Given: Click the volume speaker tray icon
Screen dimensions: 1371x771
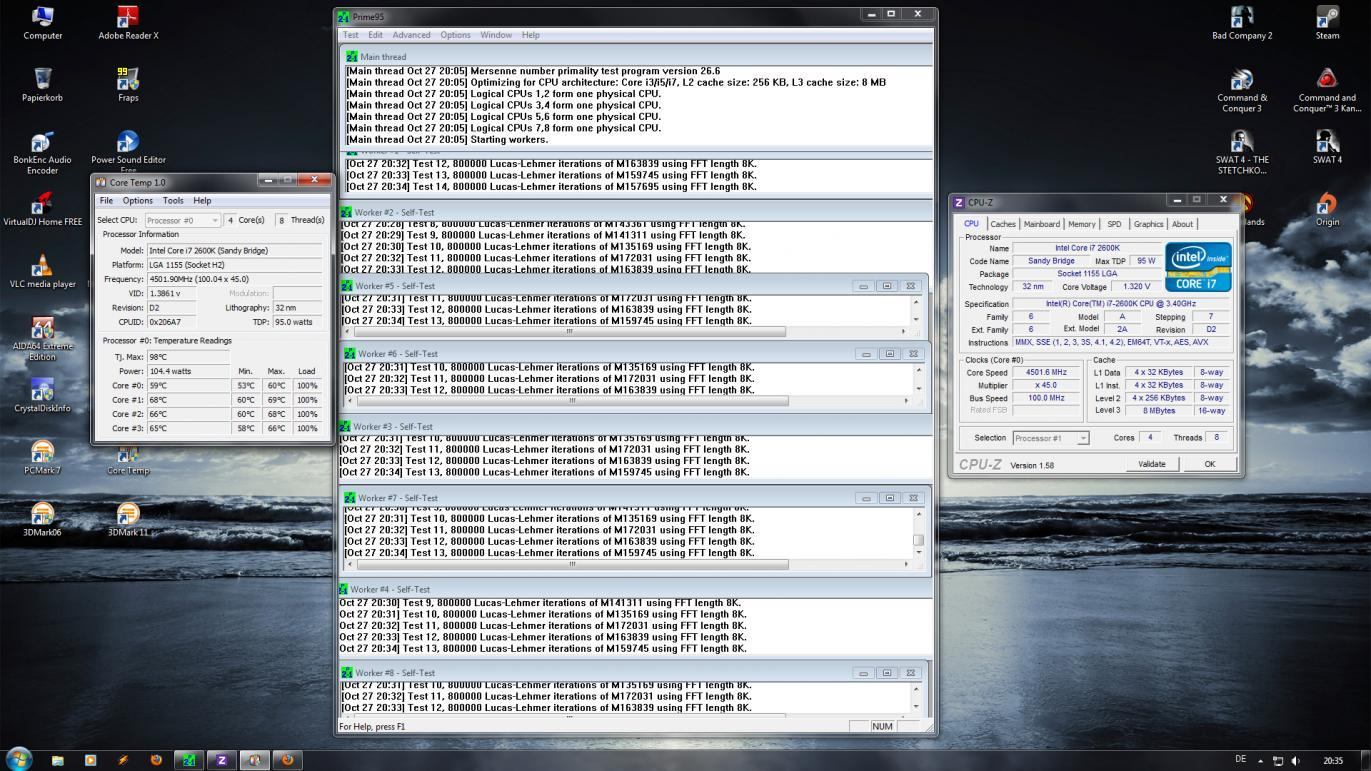Looking at the screenshot, I should (1297, 761).
